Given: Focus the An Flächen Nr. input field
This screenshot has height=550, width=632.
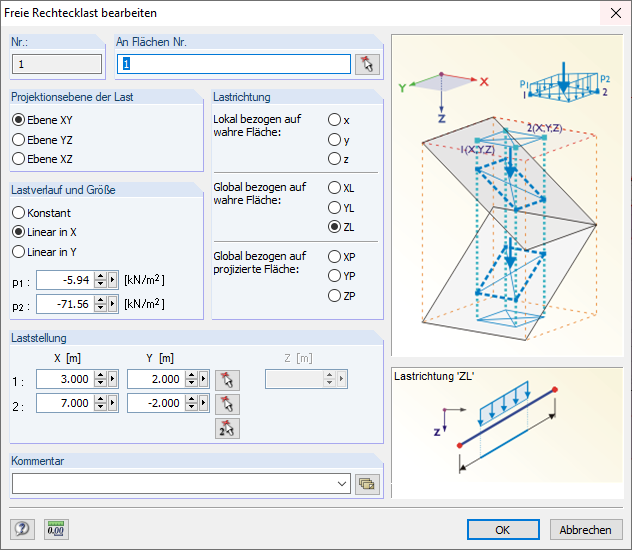Looking at the screenshot, I should click(234, 64).
